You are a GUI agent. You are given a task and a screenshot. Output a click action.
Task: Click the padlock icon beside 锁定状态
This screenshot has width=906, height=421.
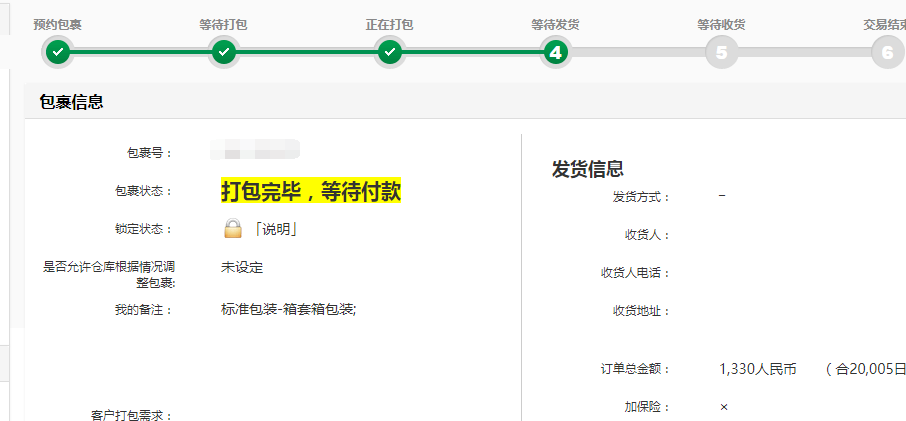[x=233, y=229]
